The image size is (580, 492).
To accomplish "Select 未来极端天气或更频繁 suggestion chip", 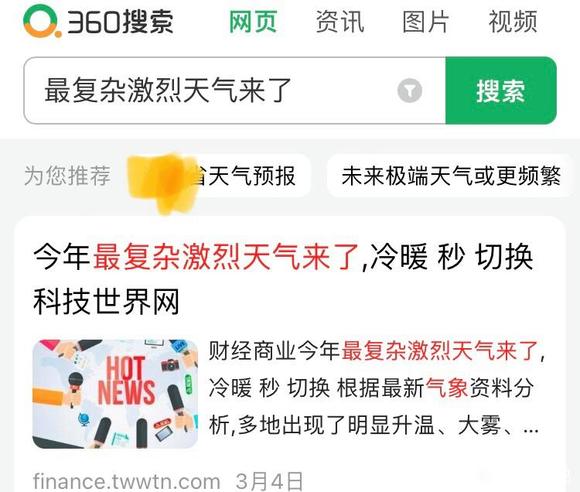I will pos(451,176).
